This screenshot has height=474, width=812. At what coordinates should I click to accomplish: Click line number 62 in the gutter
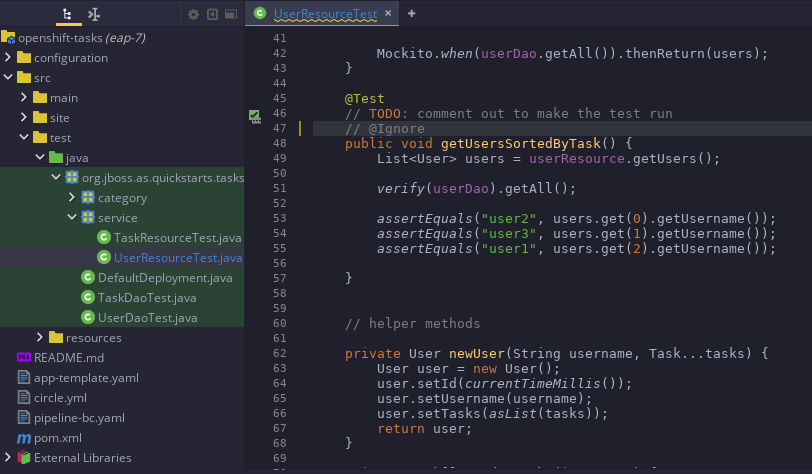pos(280,353)
